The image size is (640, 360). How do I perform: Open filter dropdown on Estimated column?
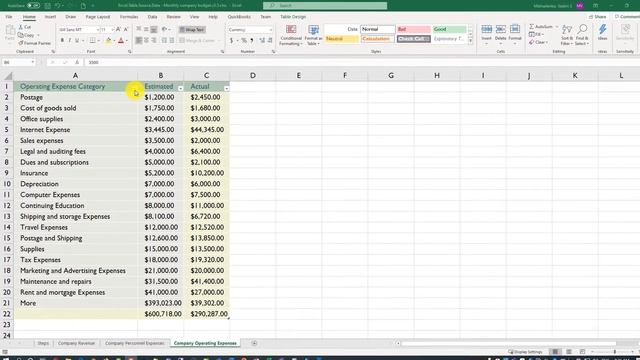180,89
